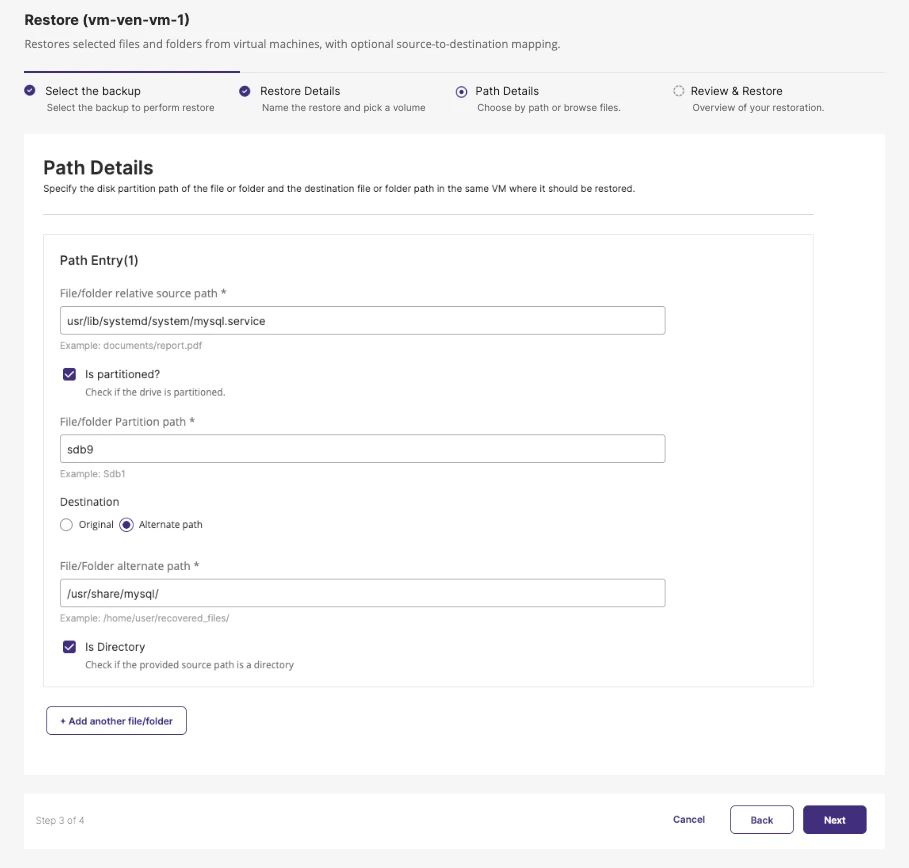Click Add another file/folder
This screenshot has height=868, width=909.
[x=116, y=720]
